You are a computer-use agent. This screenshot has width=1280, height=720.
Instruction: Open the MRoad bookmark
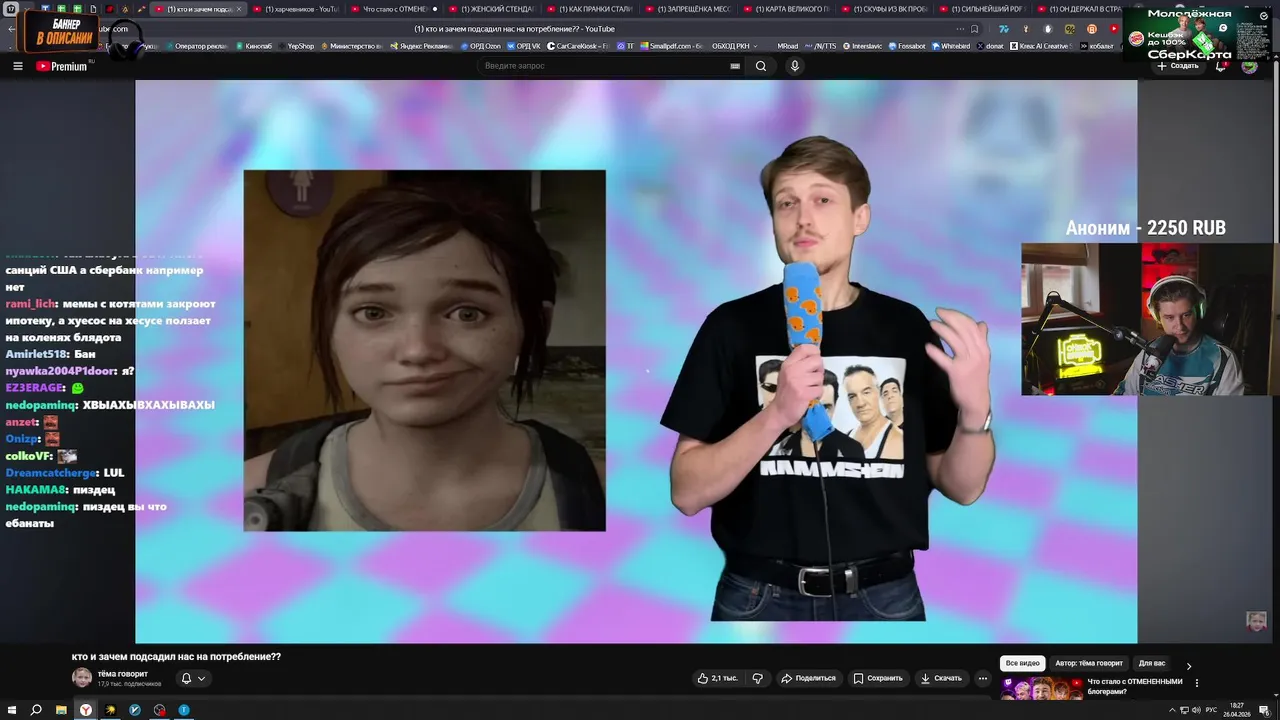(x=787, y=46)
